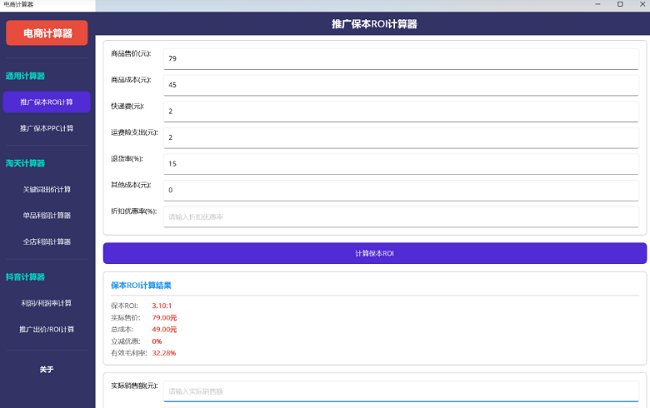
Task: Close the 电商计算器 window
Action: (x=640, y=4)
